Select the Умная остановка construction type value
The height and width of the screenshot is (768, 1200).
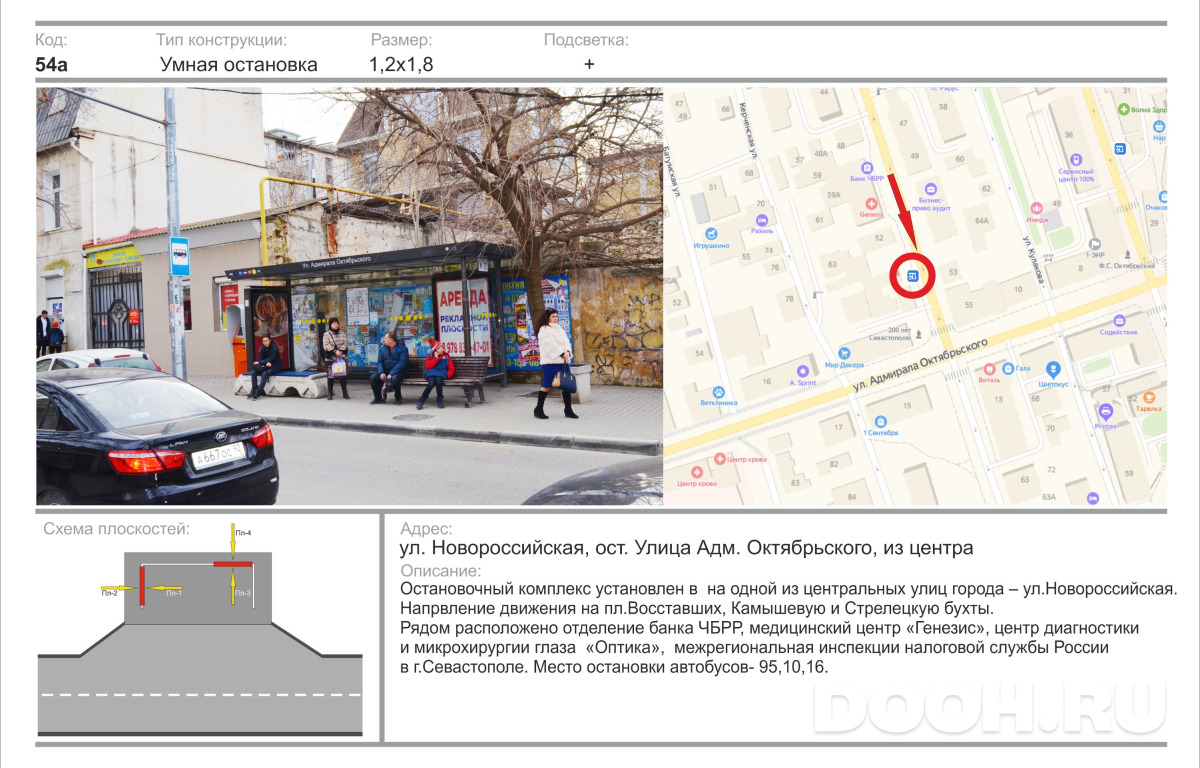pos(239,65)
